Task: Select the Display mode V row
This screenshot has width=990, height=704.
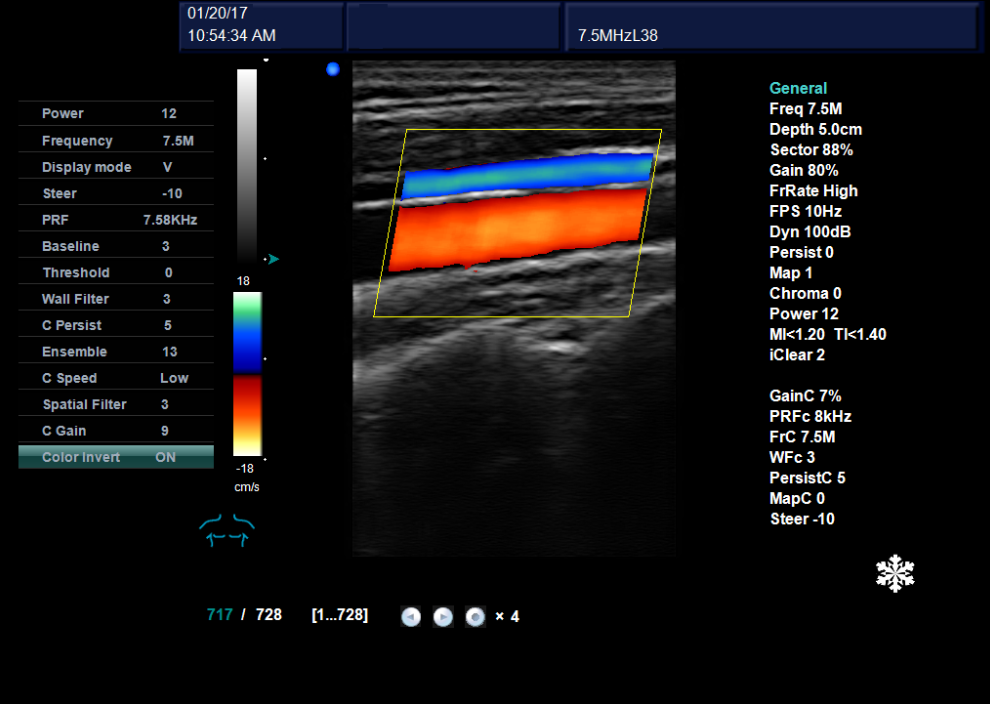Action: point(116,167)
